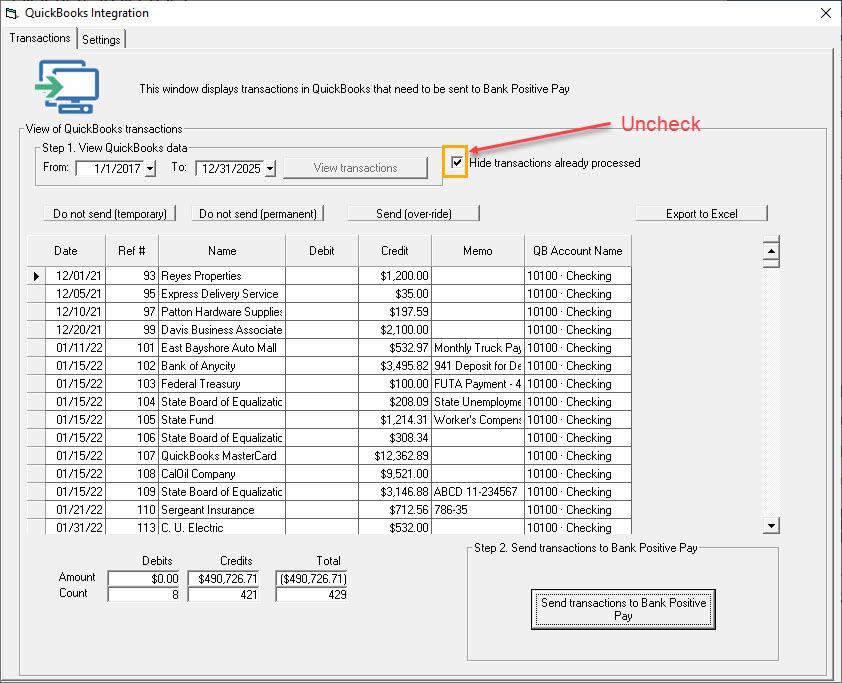Select the Davis Business Associate row

(x=329, y=330)
